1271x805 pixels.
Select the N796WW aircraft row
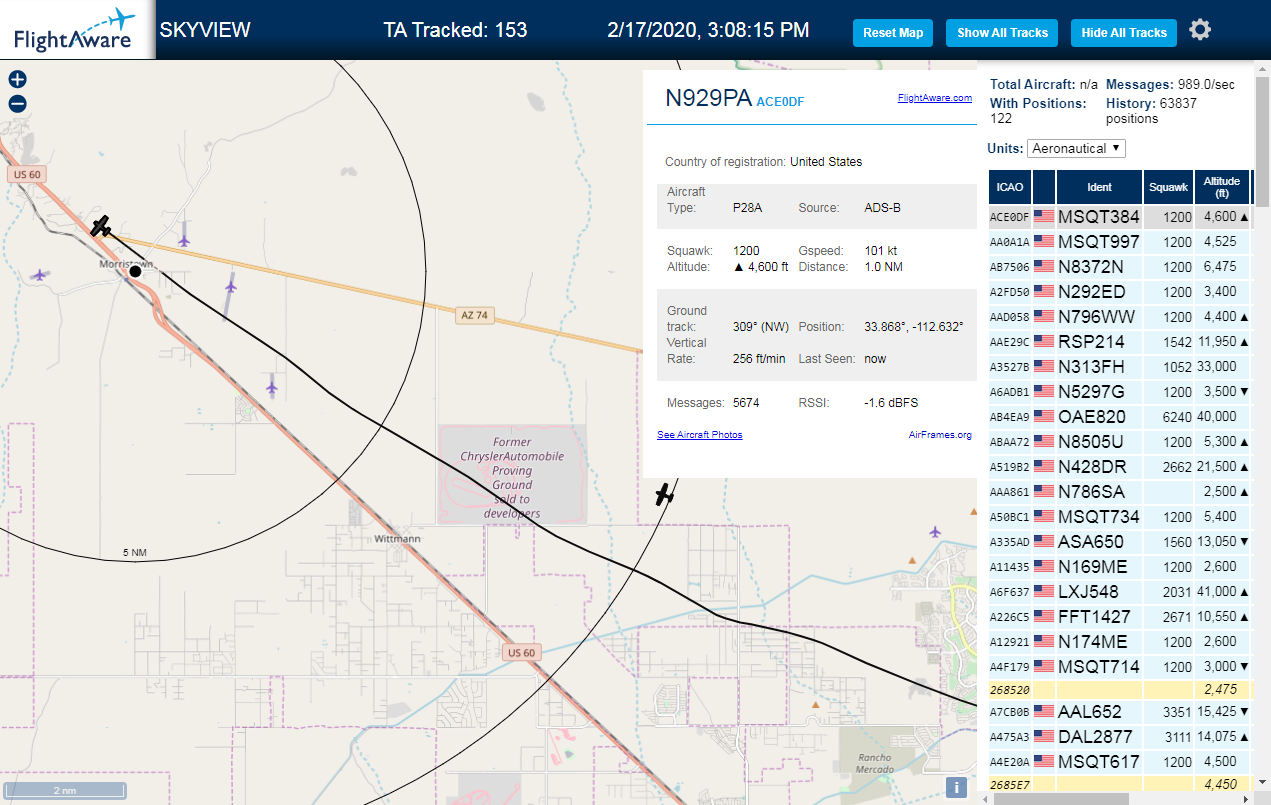(1119, 316)
